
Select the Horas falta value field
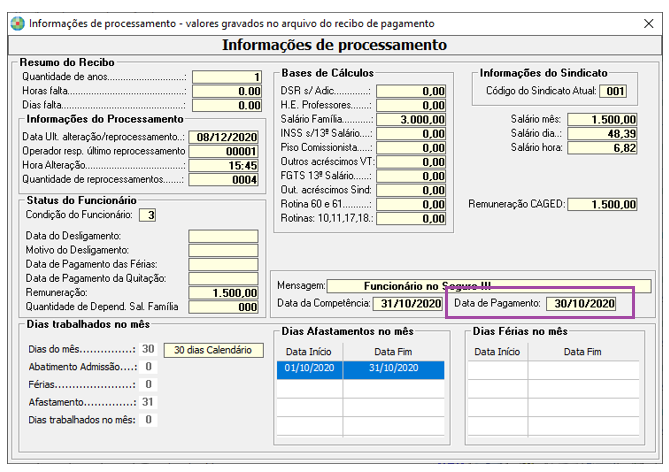click(227, 91)
